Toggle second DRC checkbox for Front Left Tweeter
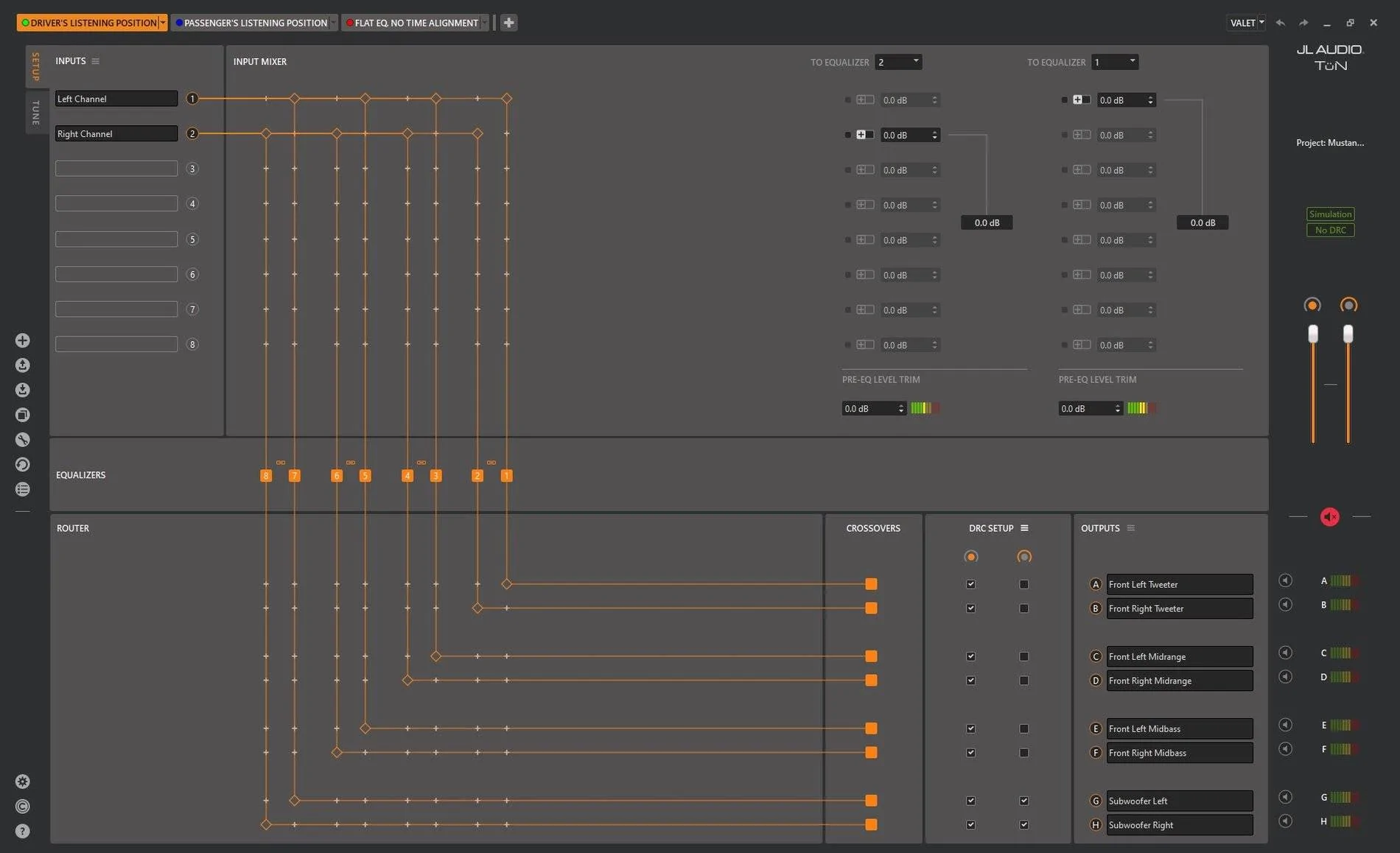Screen dimensions: 1400x853 click(x=1023, y=584)
